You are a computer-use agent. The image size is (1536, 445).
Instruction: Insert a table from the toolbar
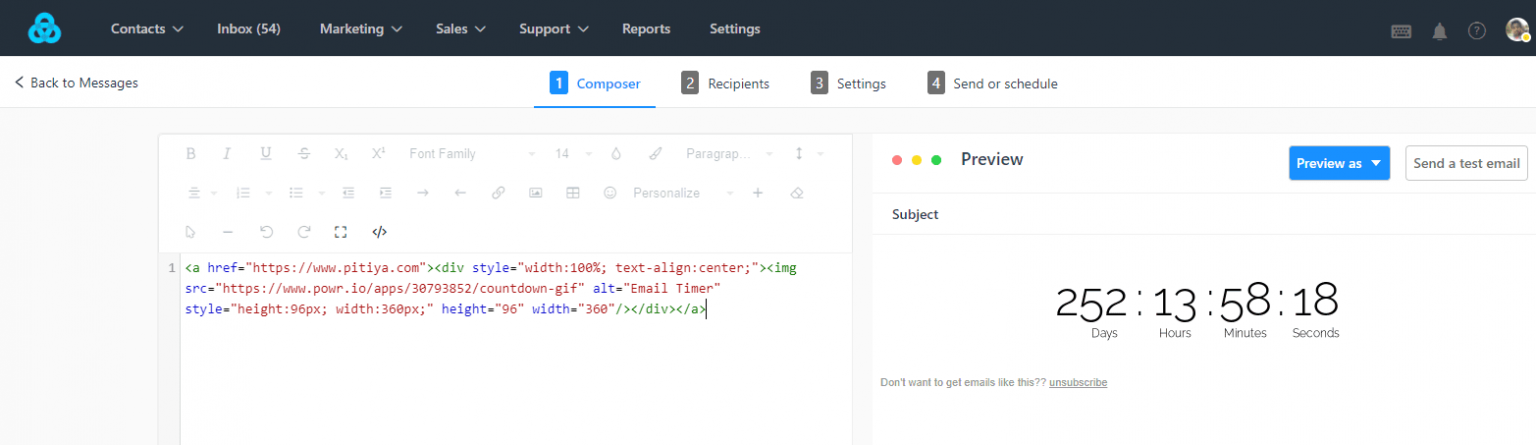(573, 193)
